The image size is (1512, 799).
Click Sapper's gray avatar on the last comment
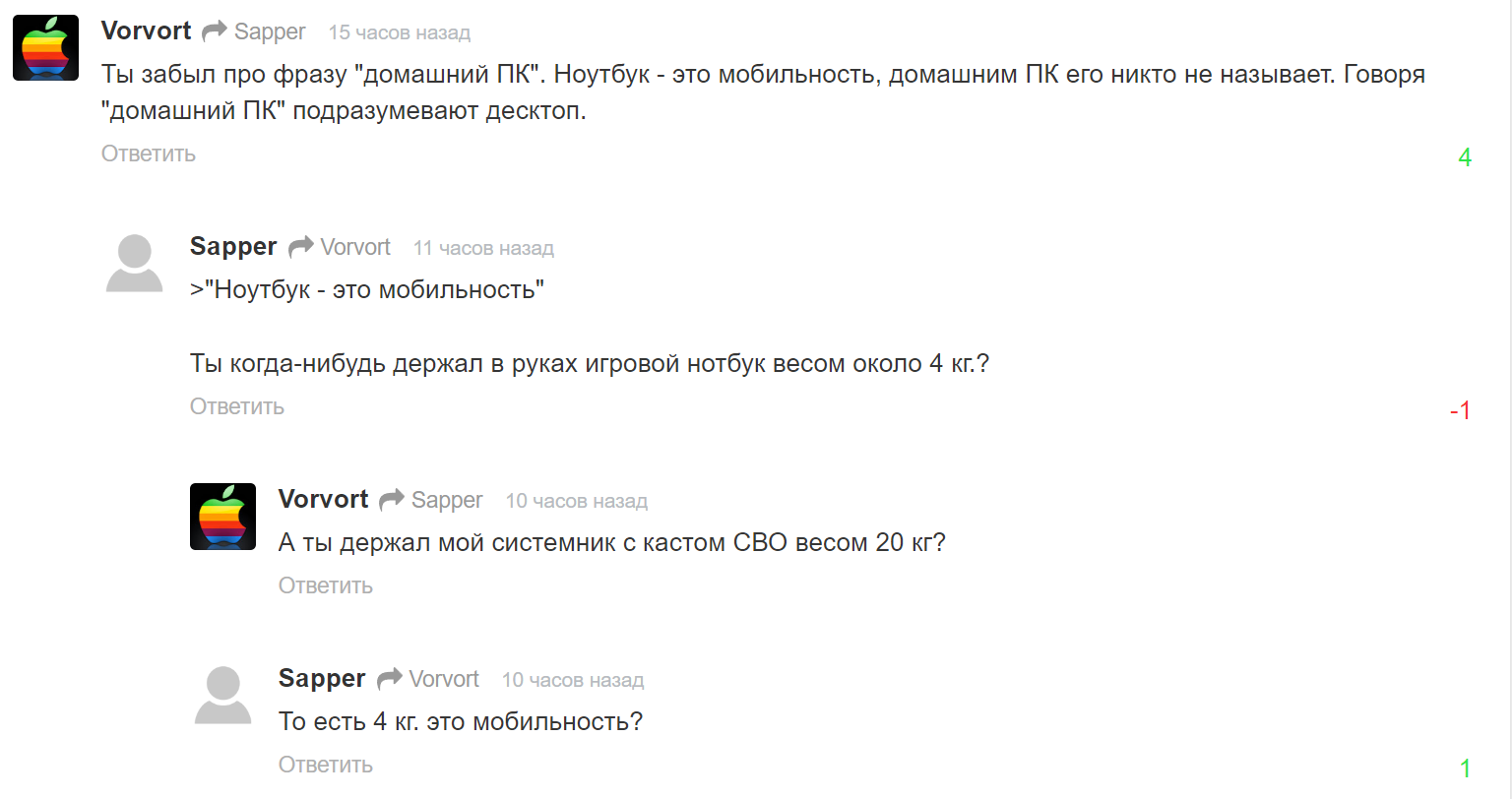[x=222, y=695]
